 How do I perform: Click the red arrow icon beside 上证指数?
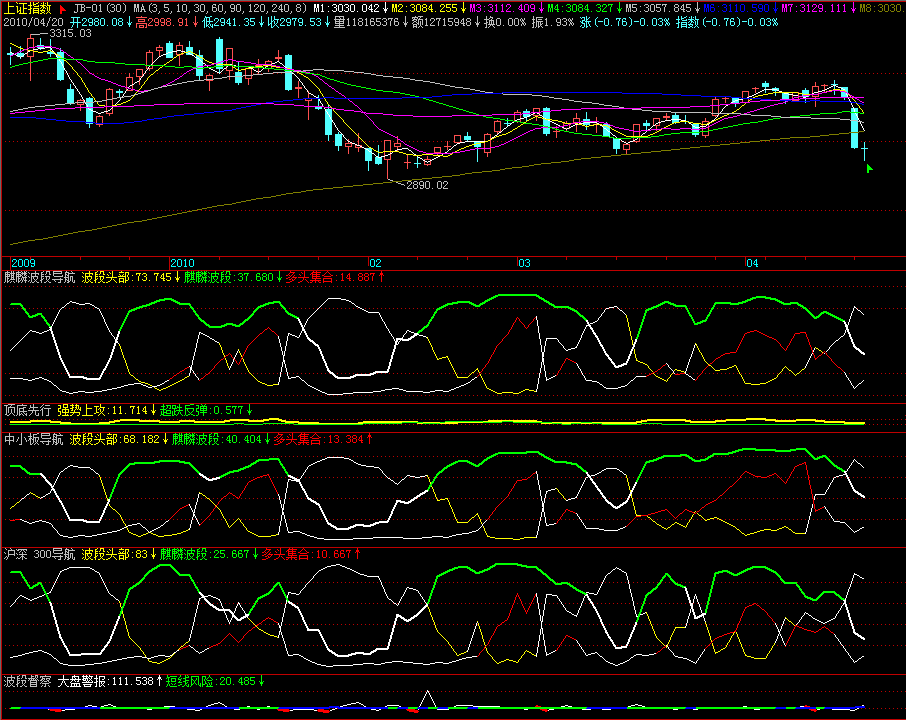pos(61,8)
